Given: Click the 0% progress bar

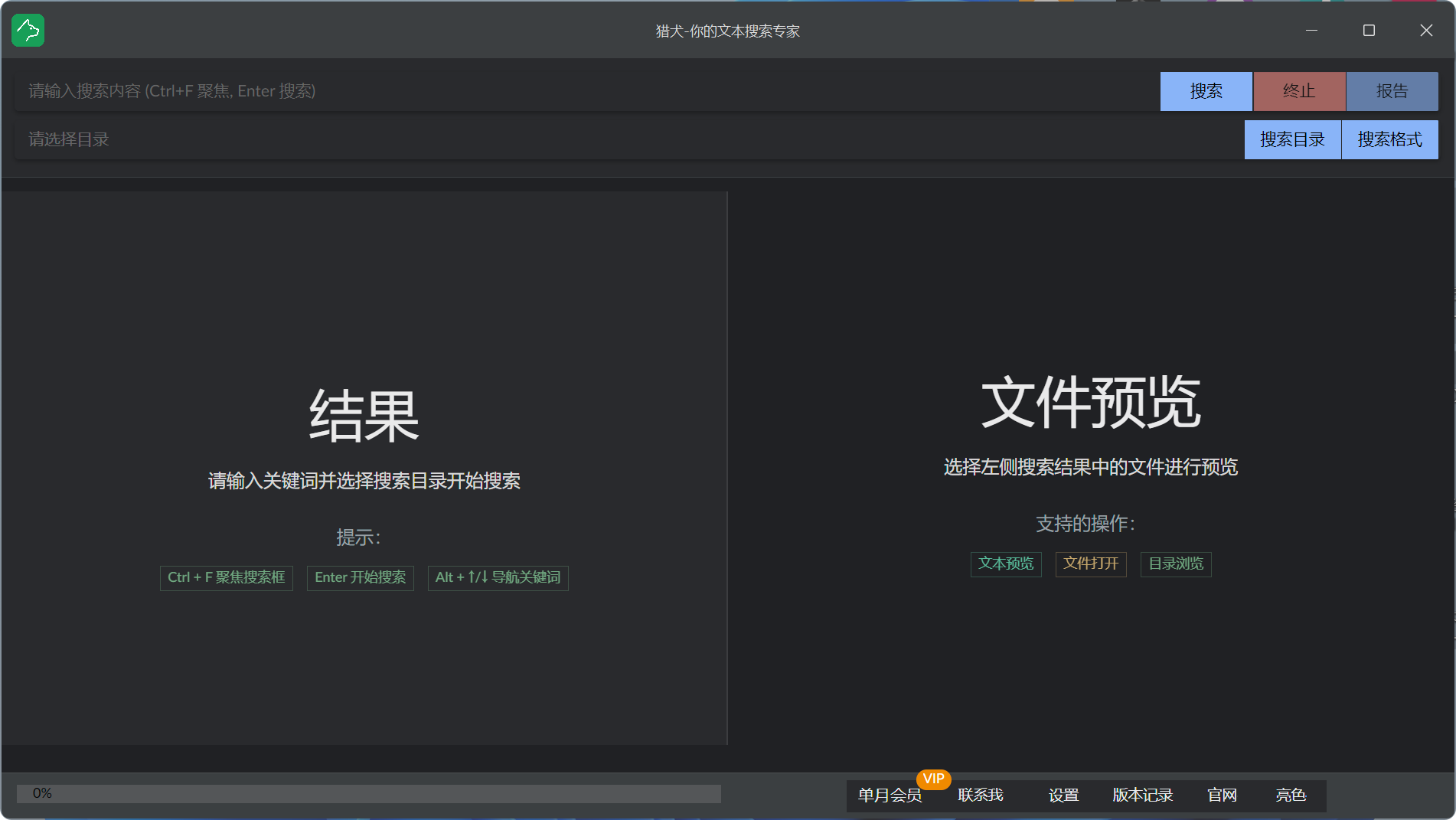Looking at the screenshot, I should click(x=368, y=794).
